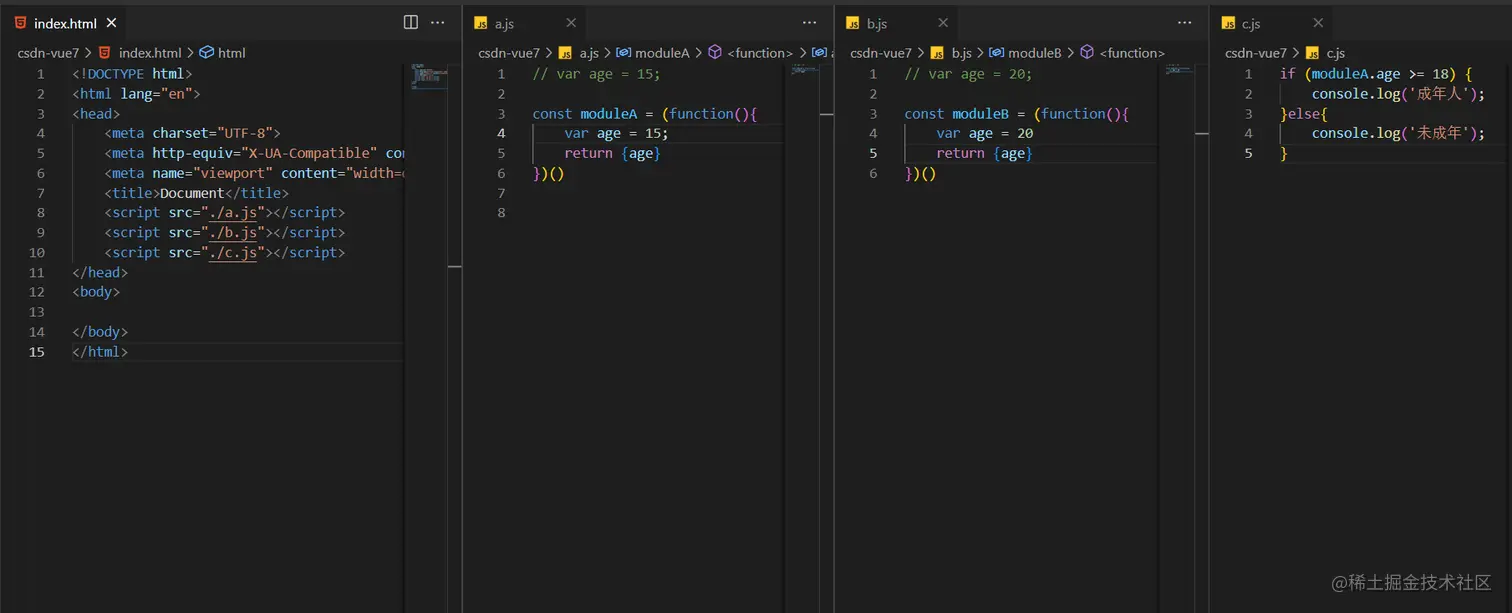Click the minimap of b.js editor
This screenshot has height=613, width=1512.
point(1178,70)
